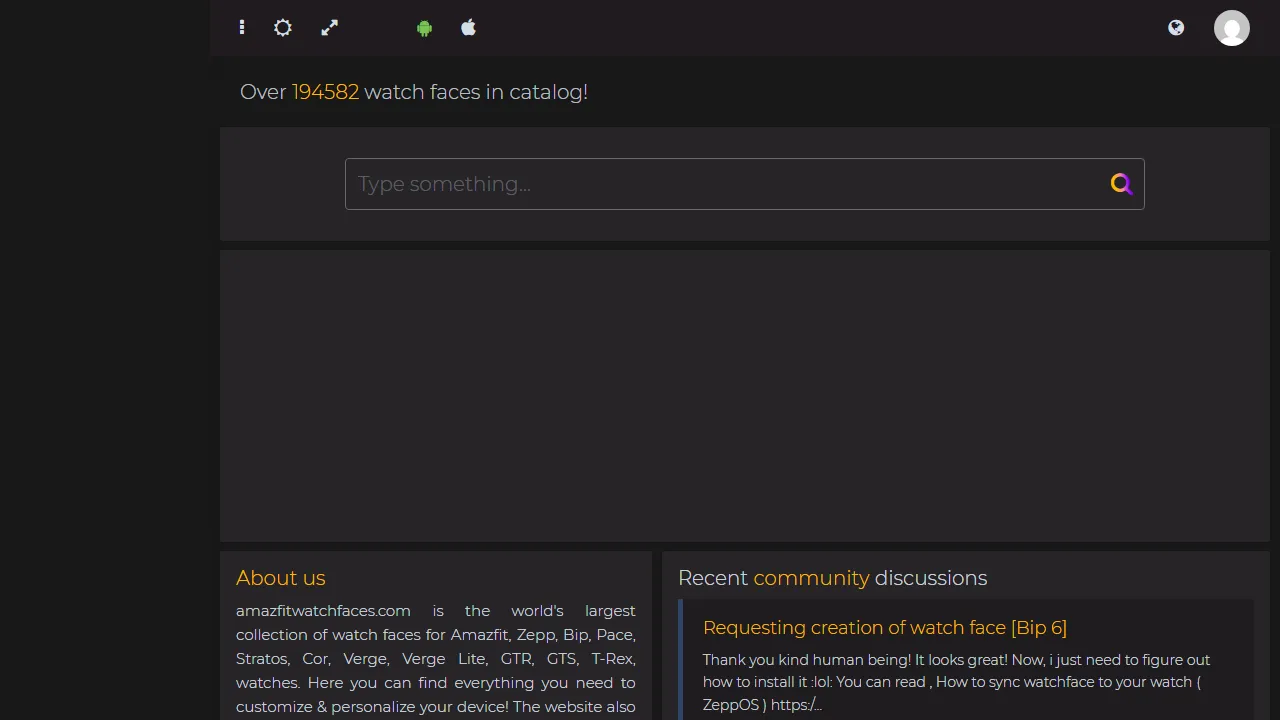Click the 194582 watch face count
The image size is (1280, 720).
click(x=325, y=92)
